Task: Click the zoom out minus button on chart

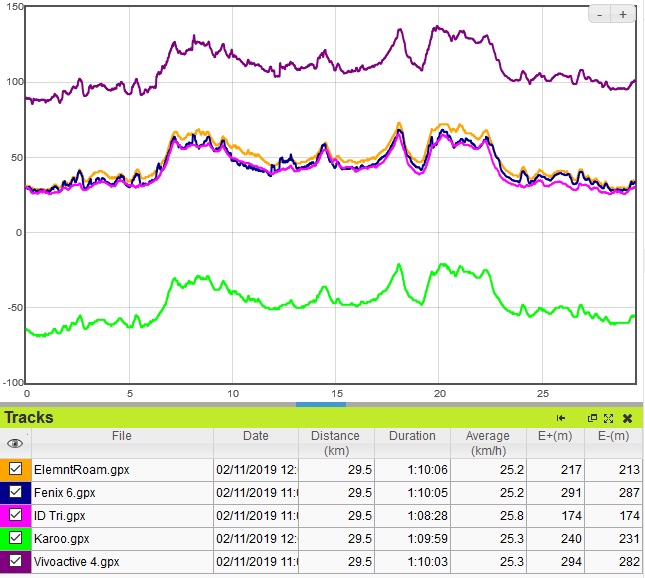Action: point(600,14)
